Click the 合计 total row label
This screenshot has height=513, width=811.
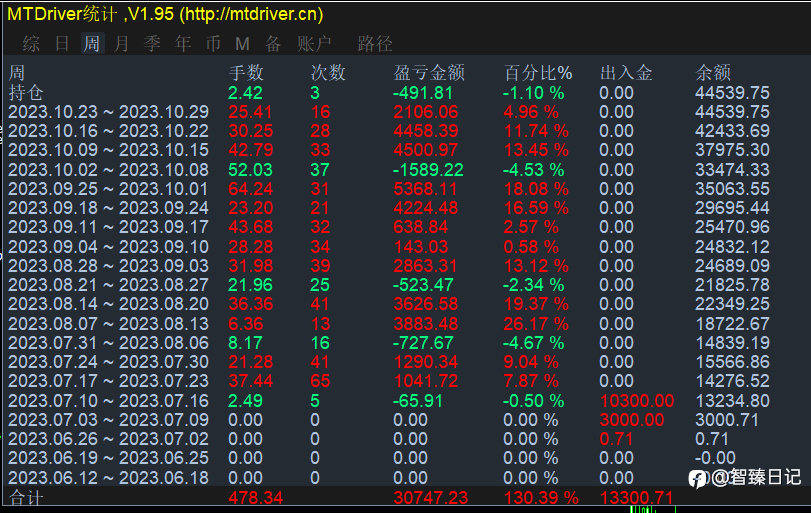pyautogui.click(x=26, y=497)
